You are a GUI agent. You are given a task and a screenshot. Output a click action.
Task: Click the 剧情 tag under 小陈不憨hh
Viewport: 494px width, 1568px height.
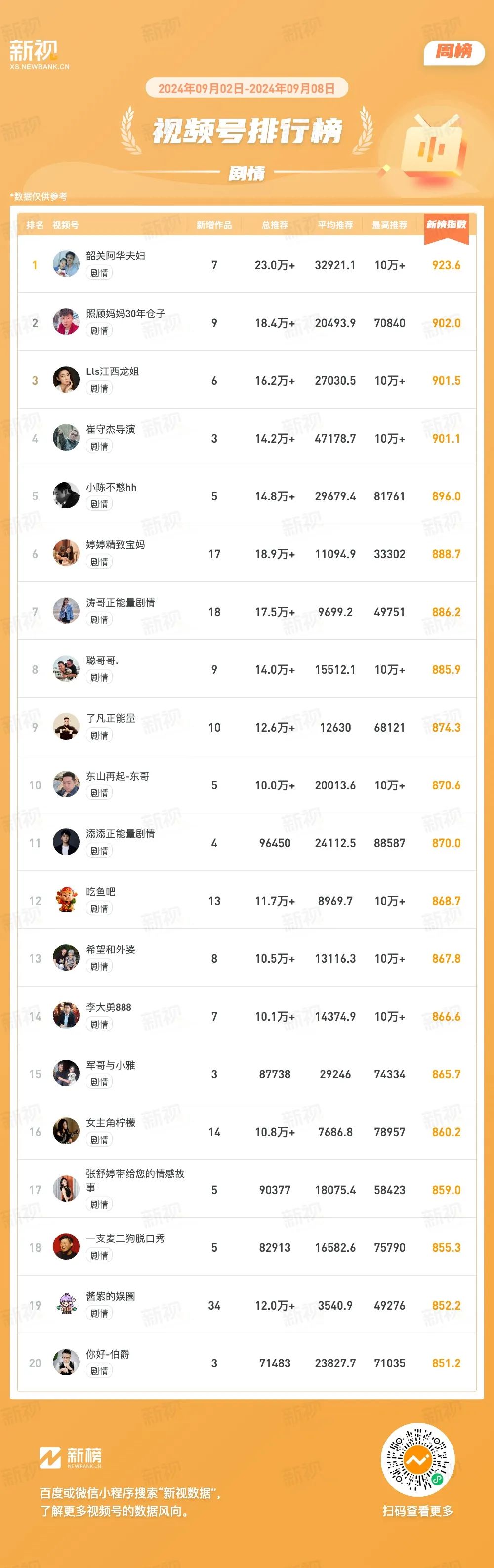coord(99,504)
